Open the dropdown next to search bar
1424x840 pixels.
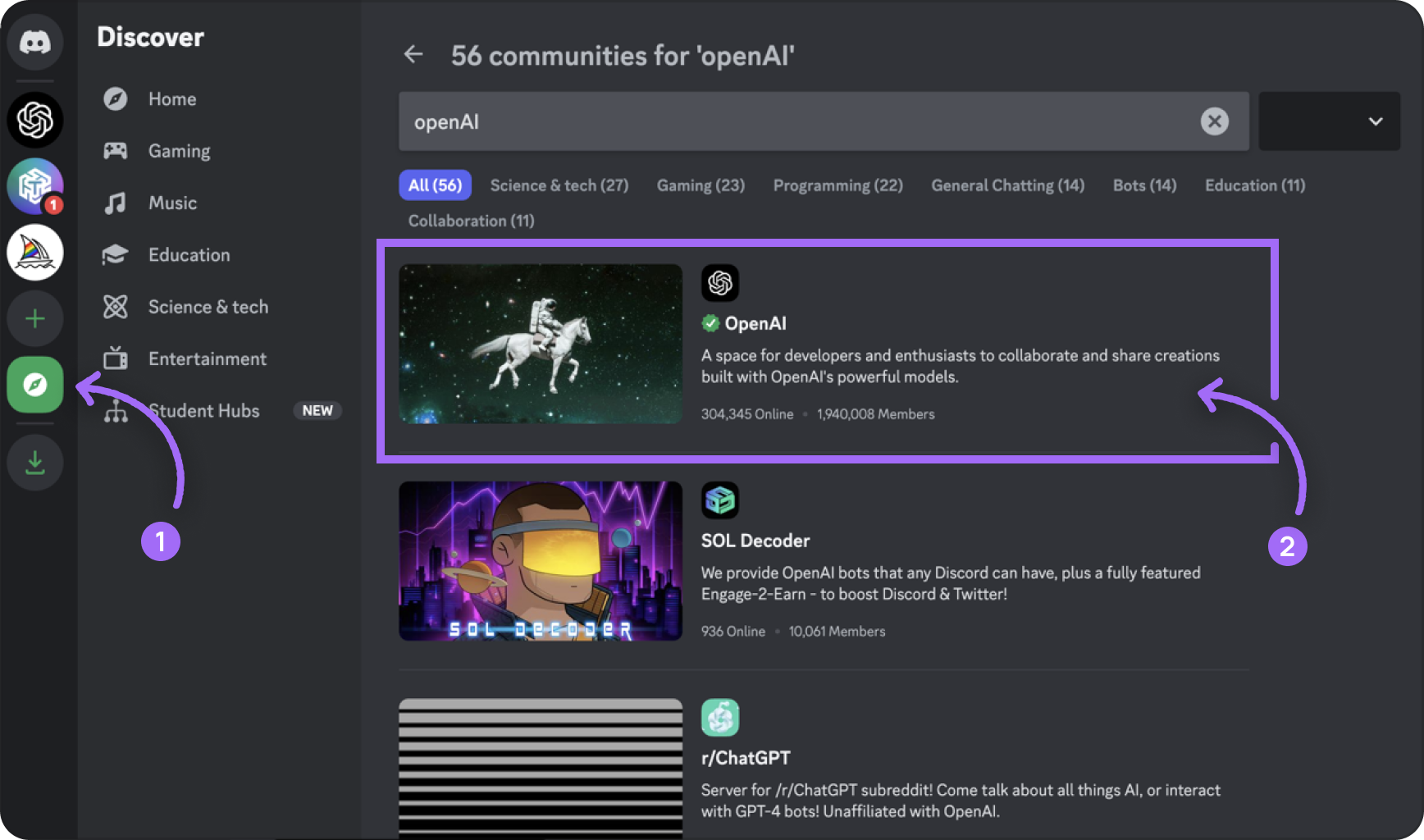(1330, 121)
